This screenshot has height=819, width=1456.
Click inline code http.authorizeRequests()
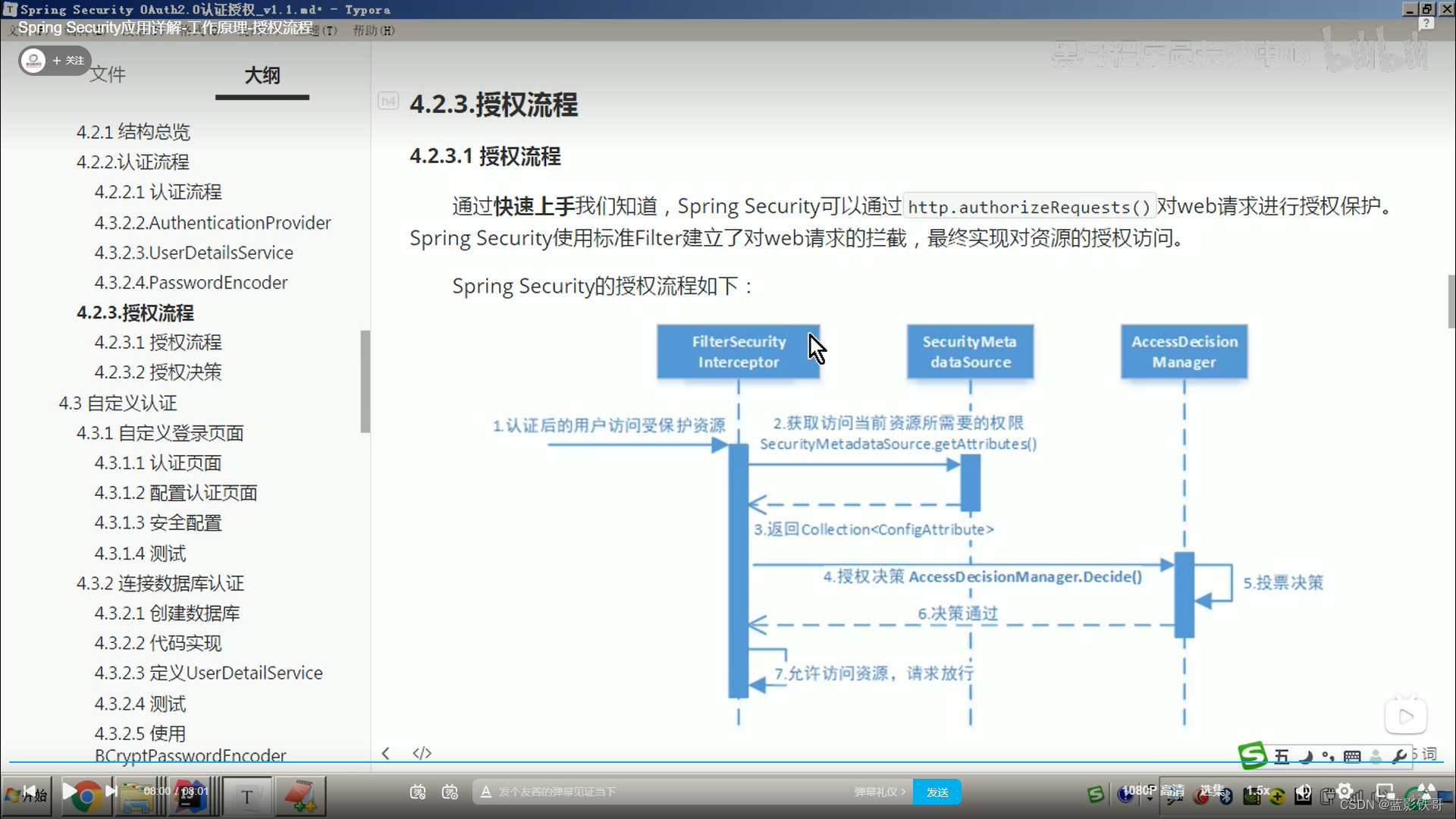click(x=1029, y=207)
